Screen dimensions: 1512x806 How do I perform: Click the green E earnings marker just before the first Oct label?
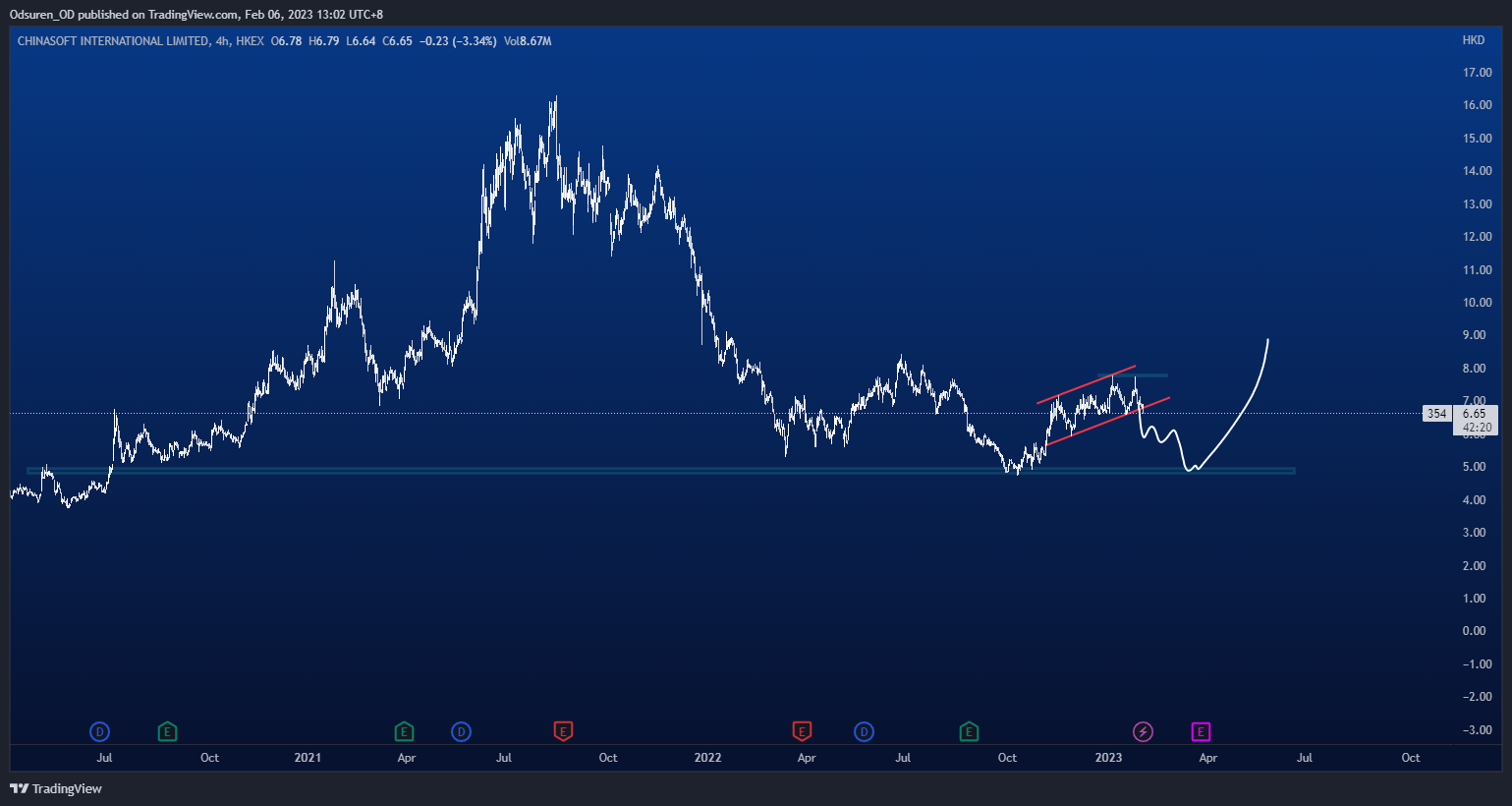(x=168, y=731)
